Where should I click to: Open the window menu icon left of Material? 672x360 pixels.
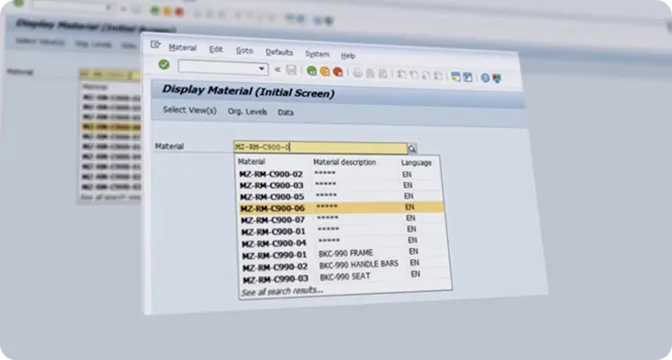point(155,45)
